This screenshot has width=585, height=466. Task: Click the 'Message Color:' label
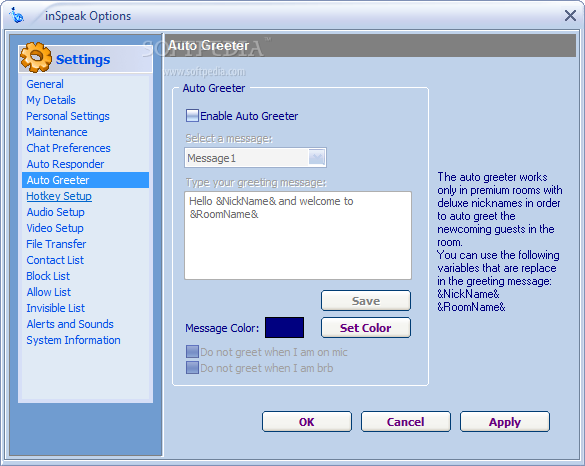pos(222,328)
